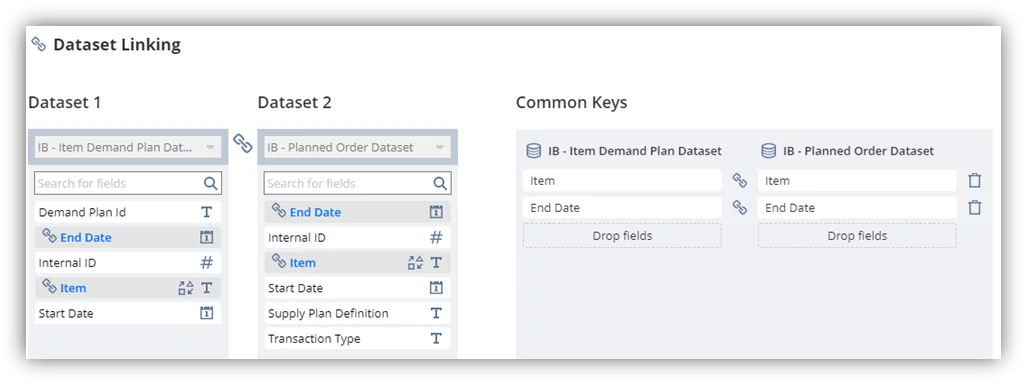
Task: Select Transaction Type field in Dataset 2
Action: click(357, 339)
